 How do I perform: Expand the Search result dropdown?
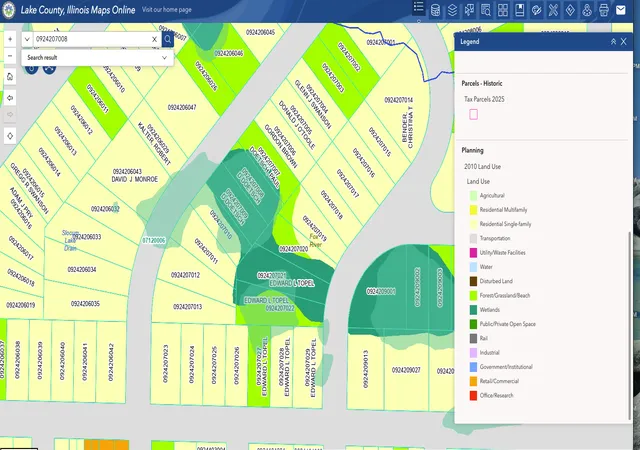(164, 58)
